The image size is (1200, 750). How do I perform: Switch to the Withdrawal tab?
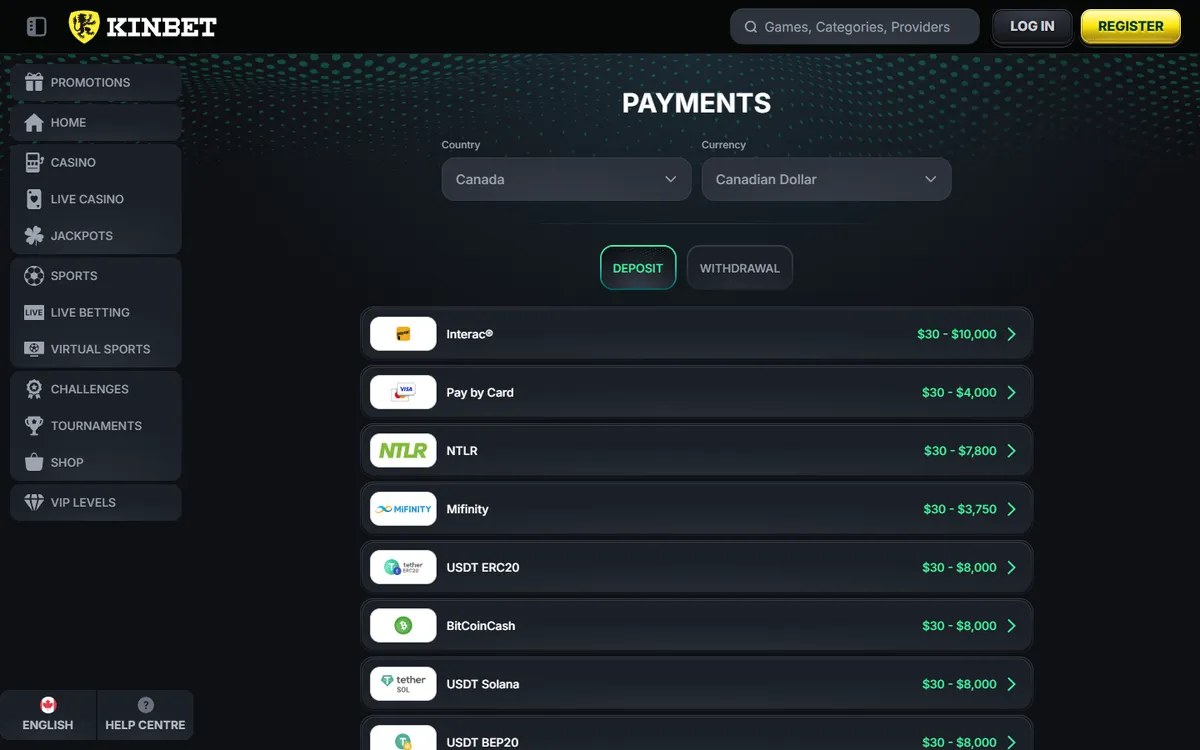tap(740, 268)
